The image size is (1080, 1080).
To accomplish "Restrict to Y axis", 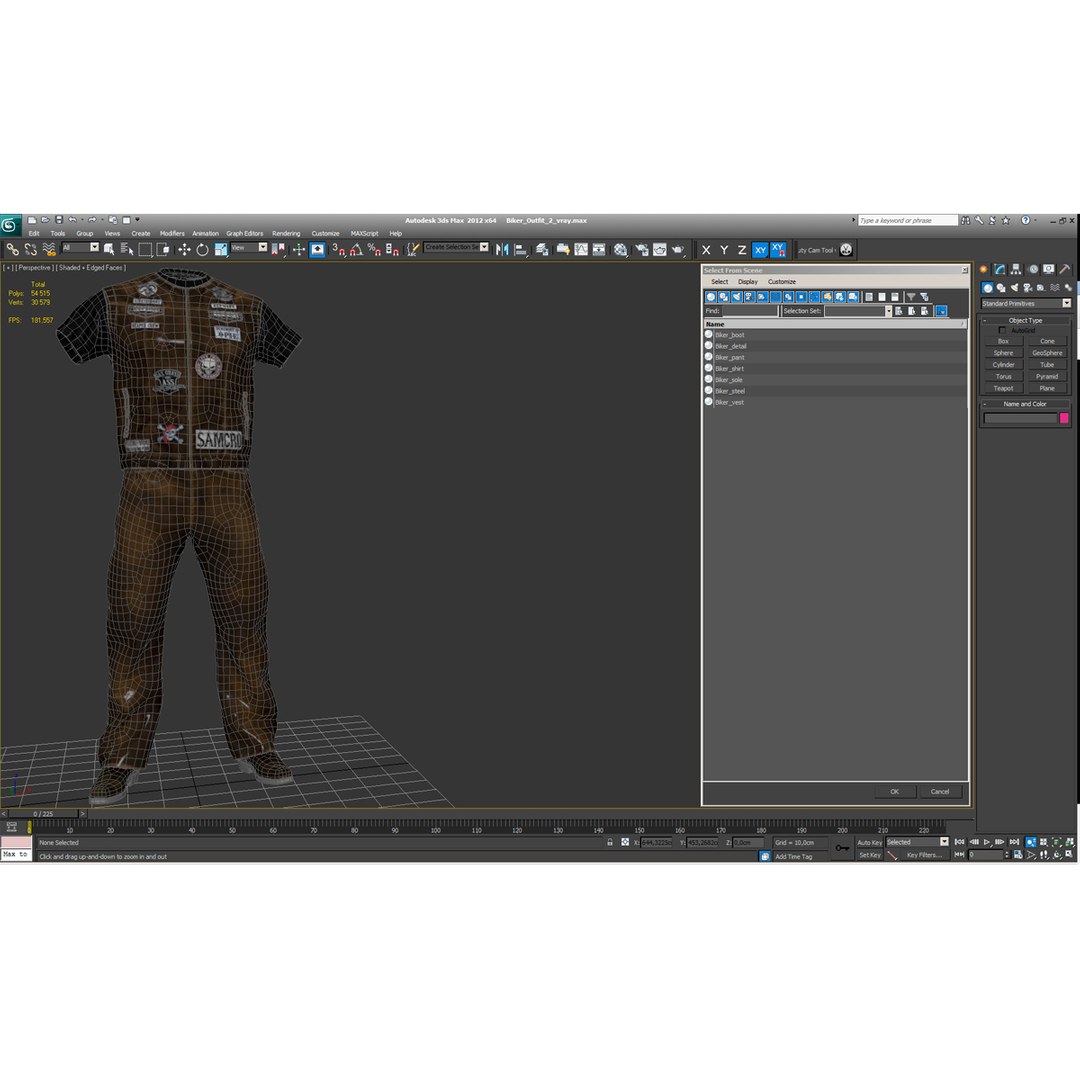I will point(724,250).
